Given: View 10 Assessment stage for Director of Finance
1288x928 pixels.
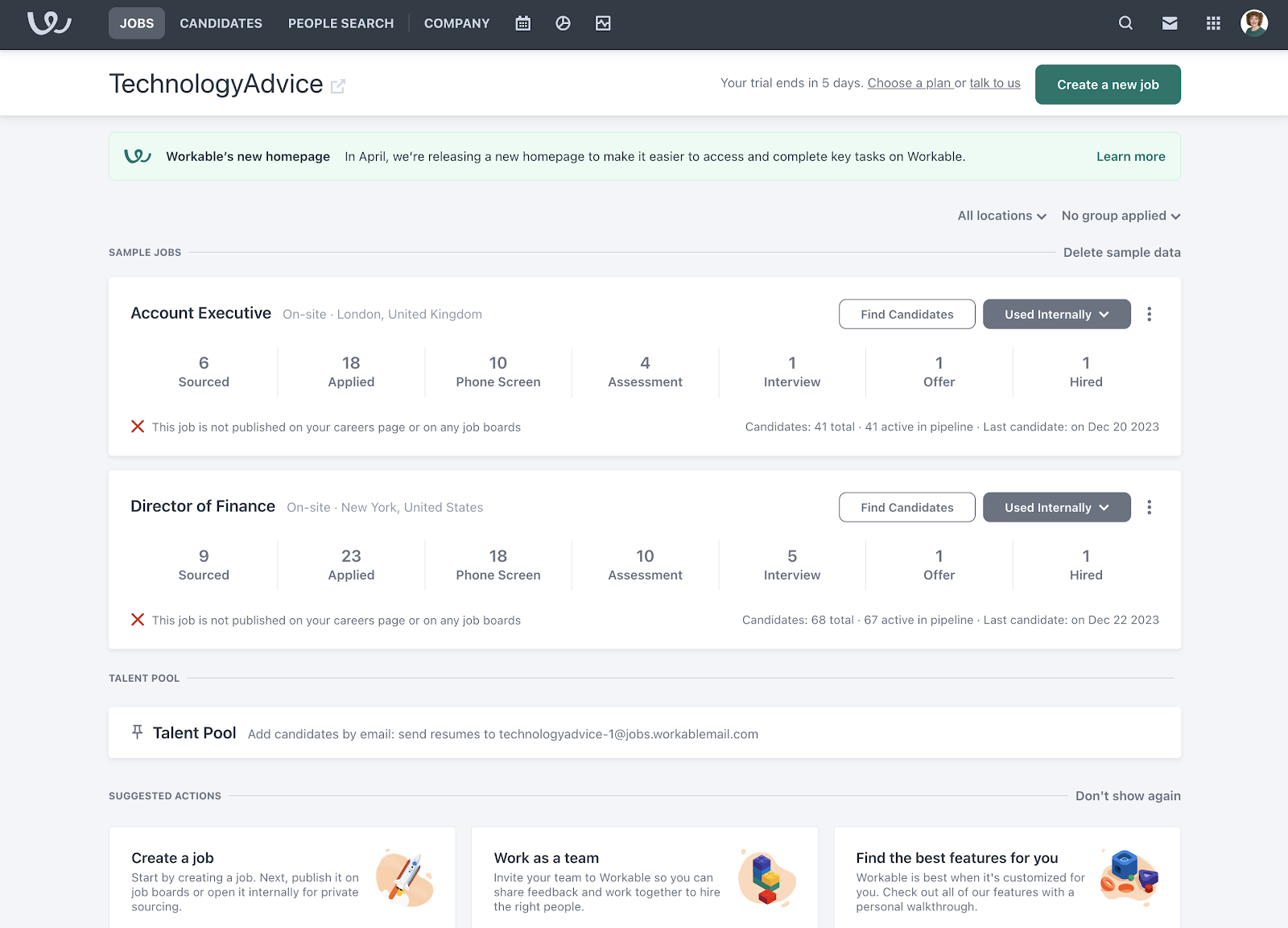Looking at the screenshot, I should (x=645, y=565).
